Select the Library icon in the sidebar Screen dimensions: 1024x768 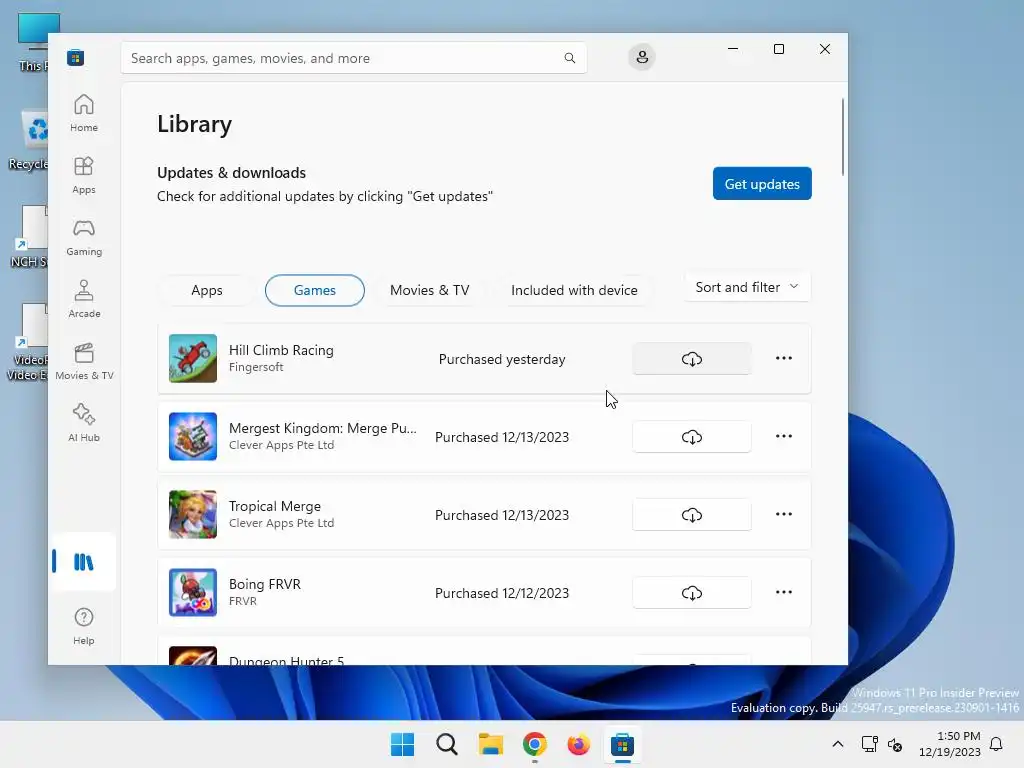tap(84, 562)
